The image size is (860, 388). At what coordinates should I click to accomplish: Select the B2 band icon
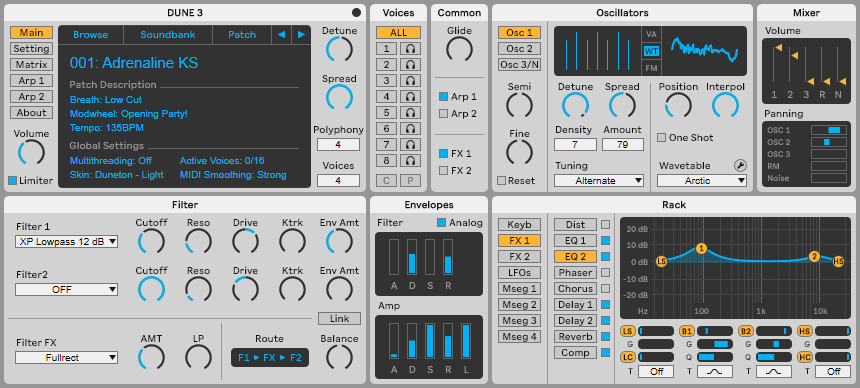746,331
